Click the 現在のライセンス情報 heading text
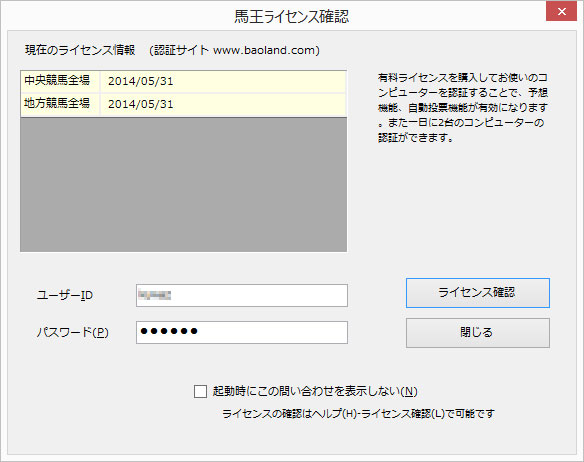584x462 pixels. [x=80, y=50]
